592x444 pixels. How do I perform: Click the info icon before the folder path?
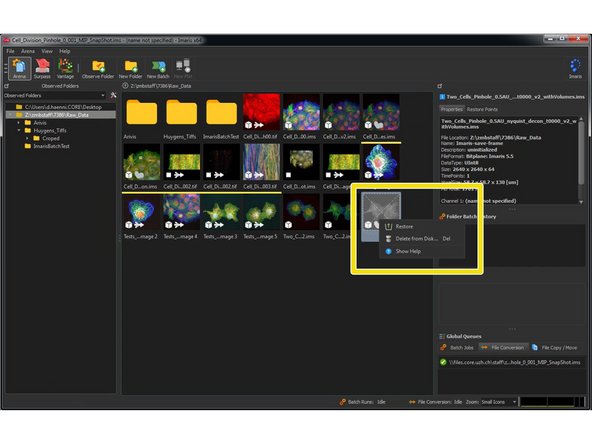(125, 86)
